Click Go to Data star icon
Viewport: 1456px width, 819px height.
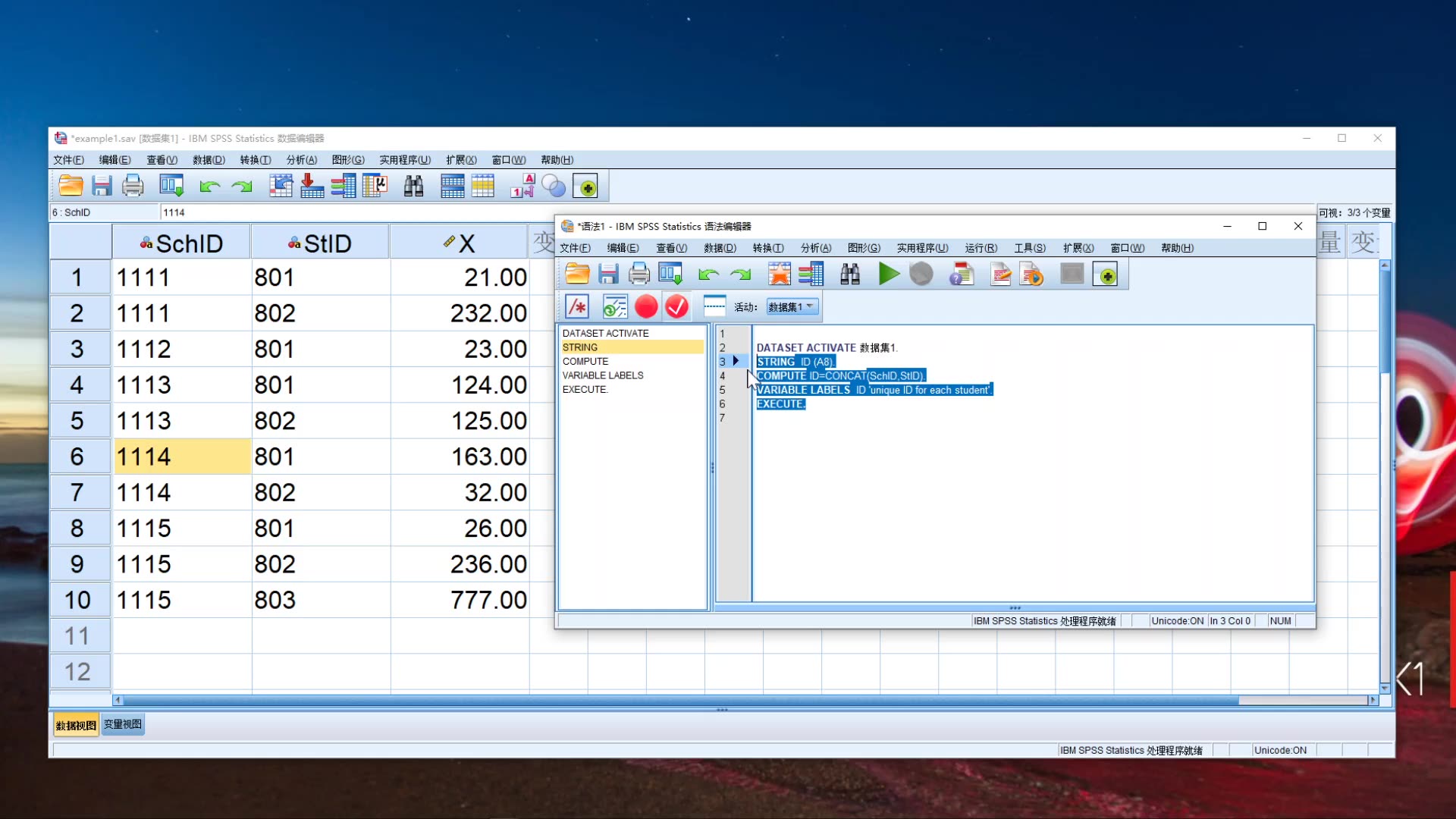tap(779, 274)
